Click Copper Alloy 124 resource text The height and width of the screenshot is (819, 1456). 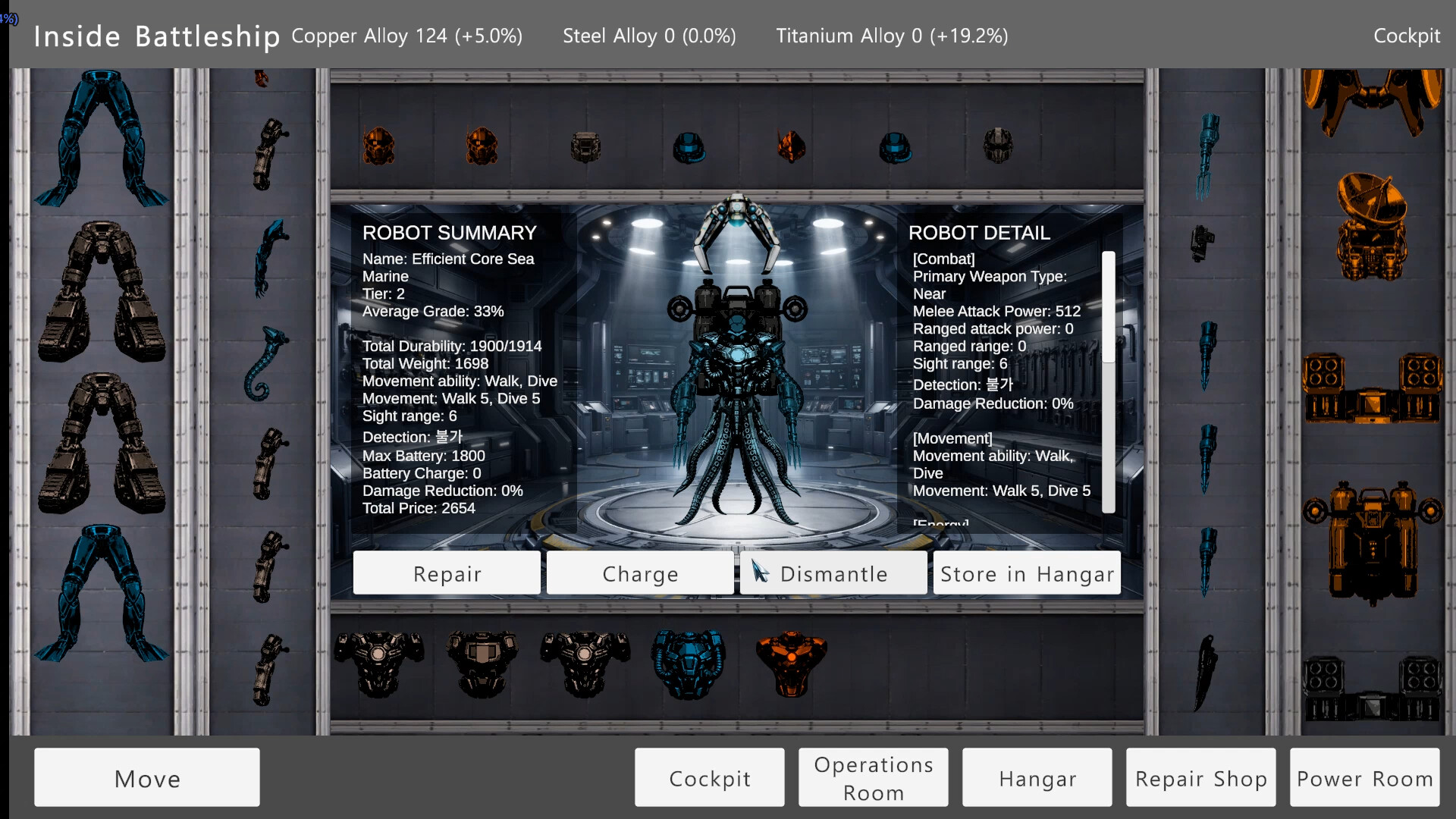tap(407, 36)
